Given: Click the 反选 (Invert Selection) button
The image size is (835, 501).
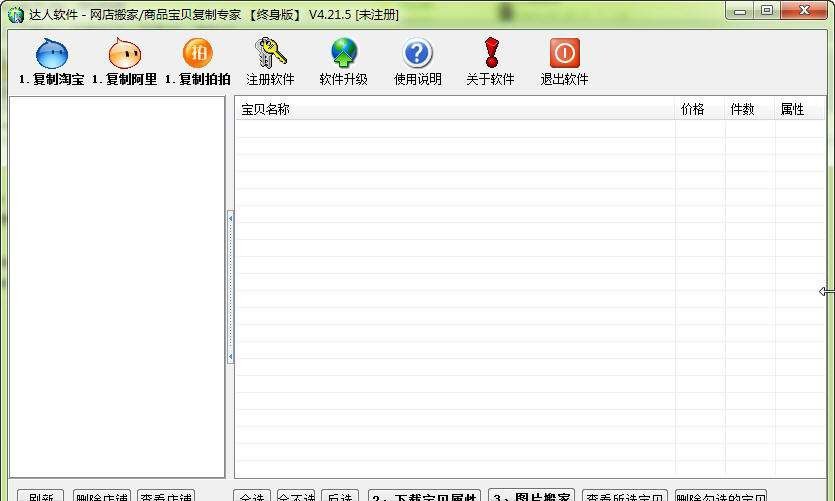Looking at the screenshot, I should click(x=340, y=496).
